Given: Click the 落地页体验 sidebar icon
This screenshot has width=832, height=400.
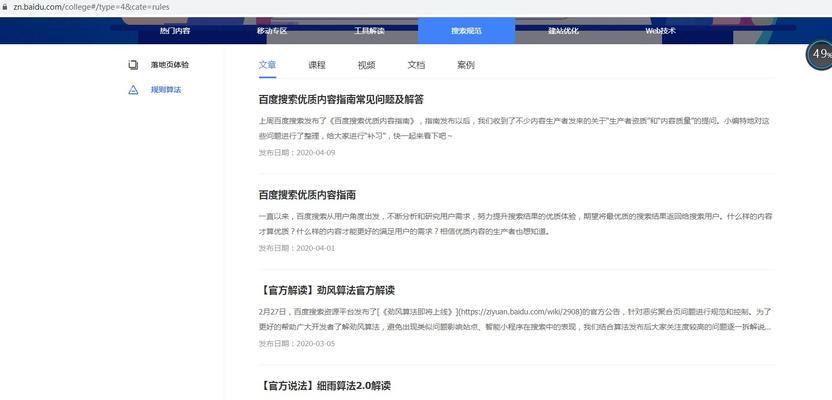Looking at the screenshot, I should click(133, 65).
